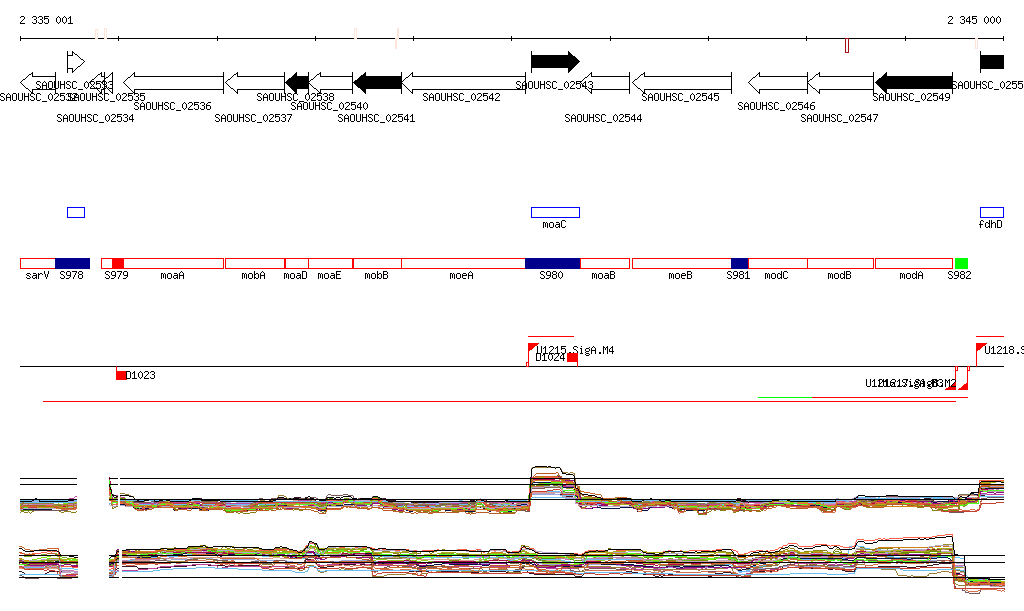Click the white SAOUHSC_02542 gene arrow

463,82
